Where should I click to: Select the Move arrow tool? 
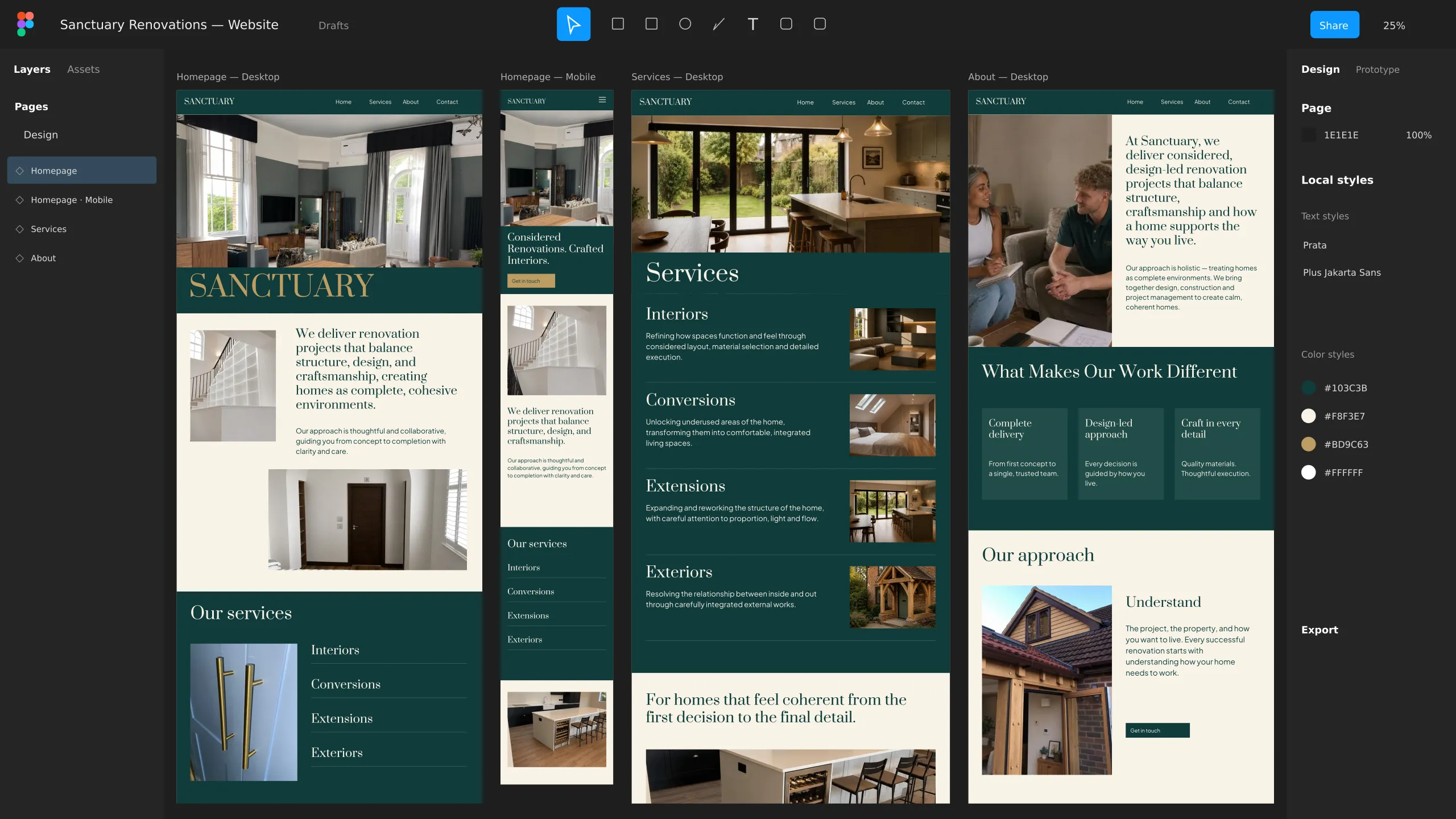(x=573, y=24)
